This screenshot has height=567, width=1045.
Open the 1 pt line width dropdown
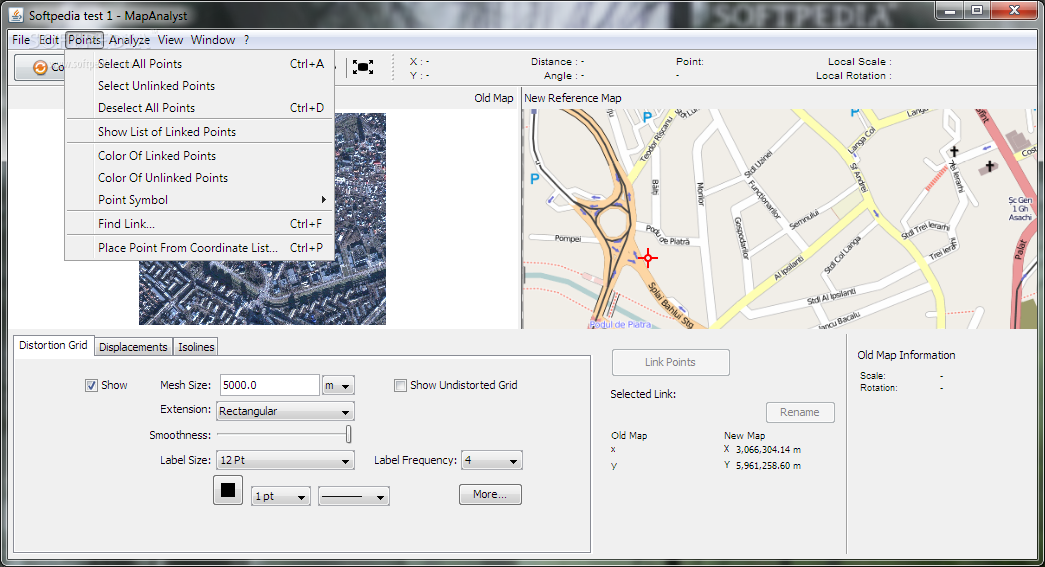pyautogui.click(x=281, y=496)
